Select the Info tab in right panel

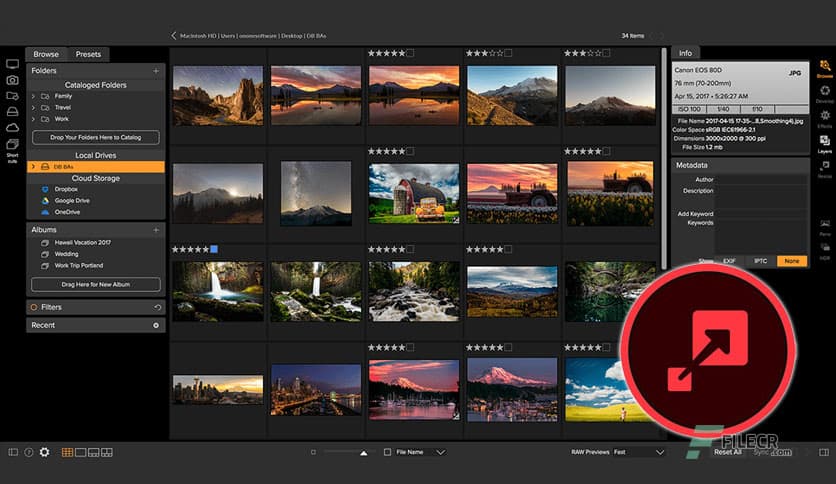point(686,52)
